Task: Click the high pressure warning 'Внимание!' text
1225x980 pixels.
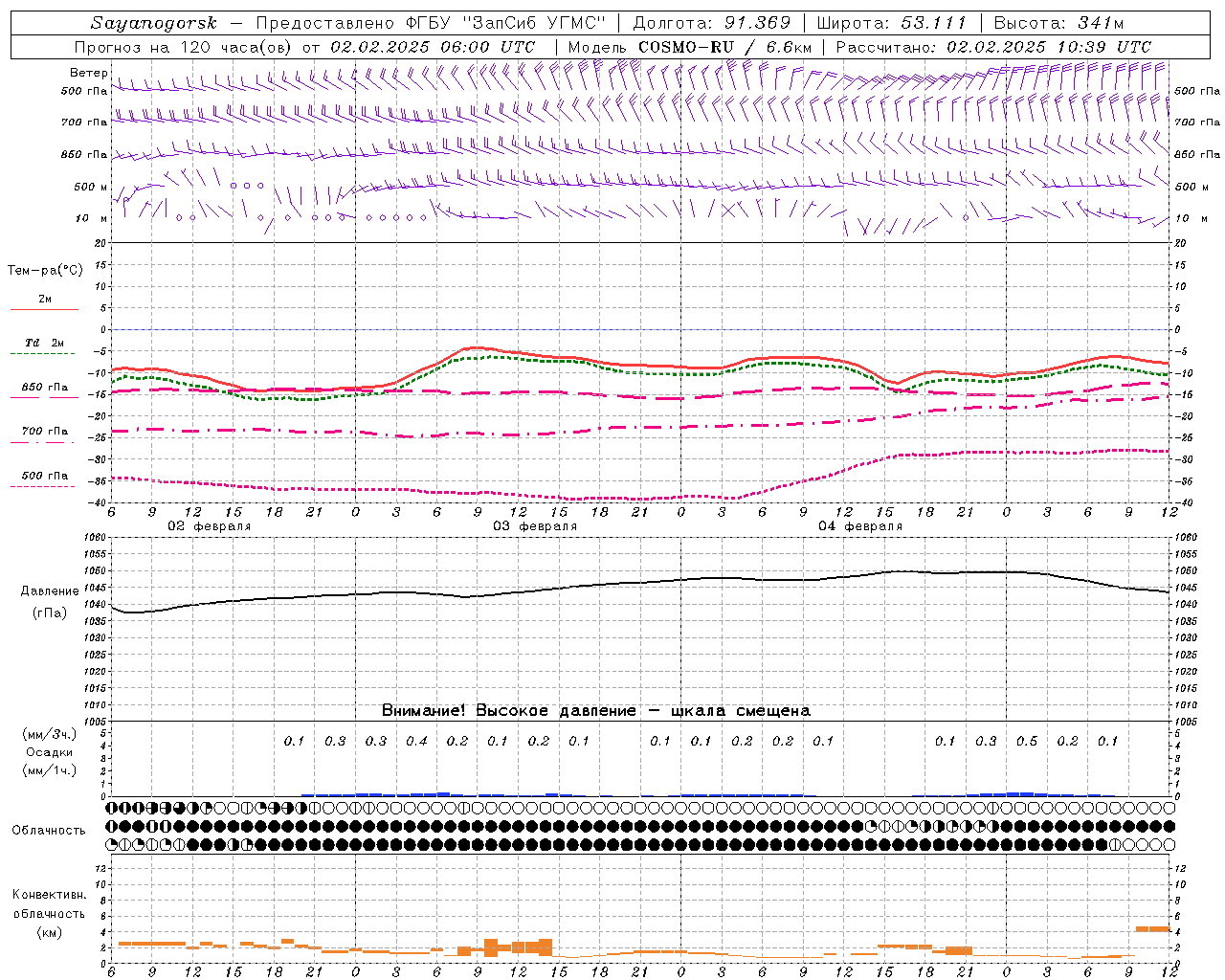Action: pos(425,711)
